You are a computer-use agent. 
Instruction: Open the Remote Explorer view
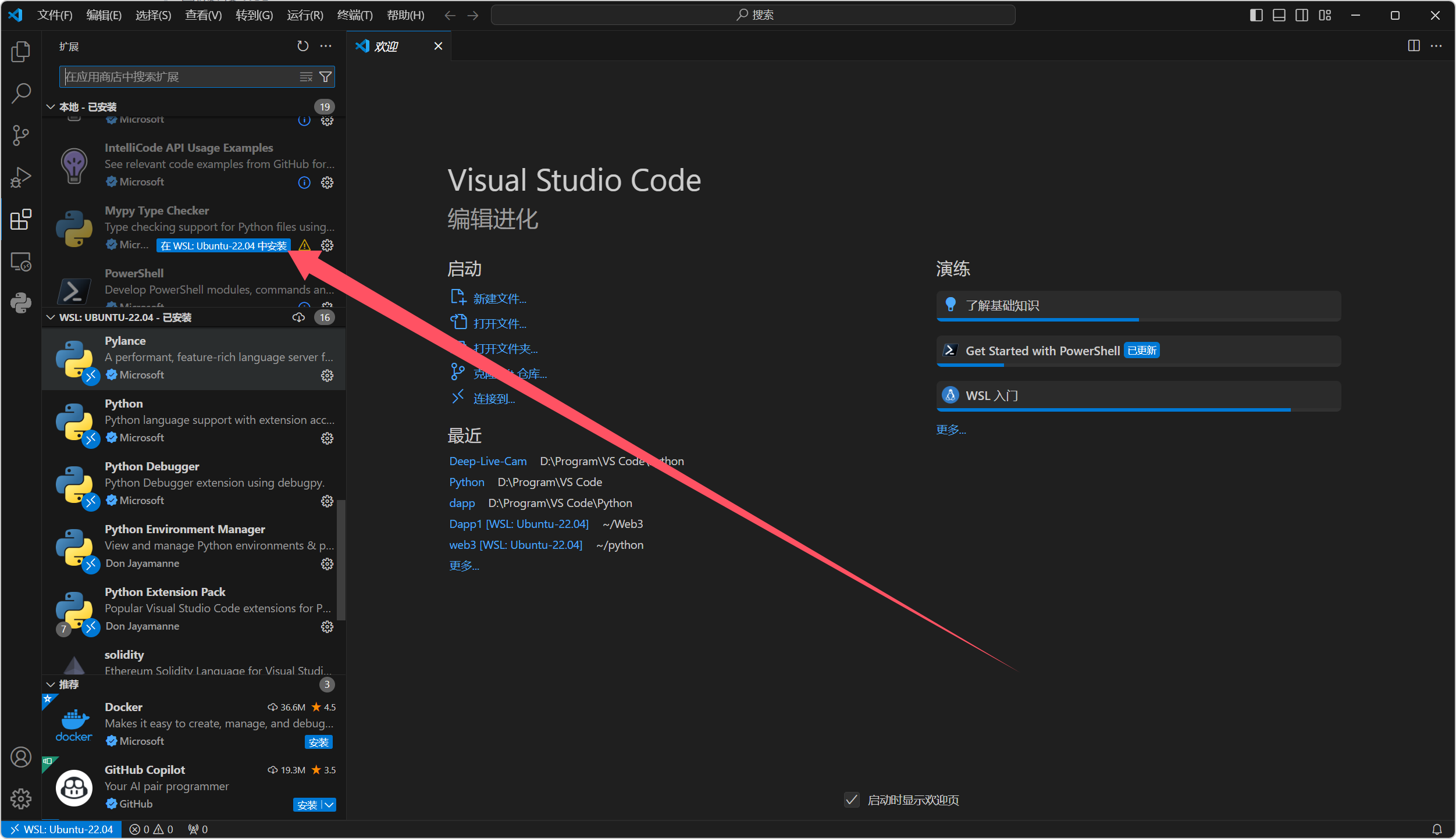21,262
